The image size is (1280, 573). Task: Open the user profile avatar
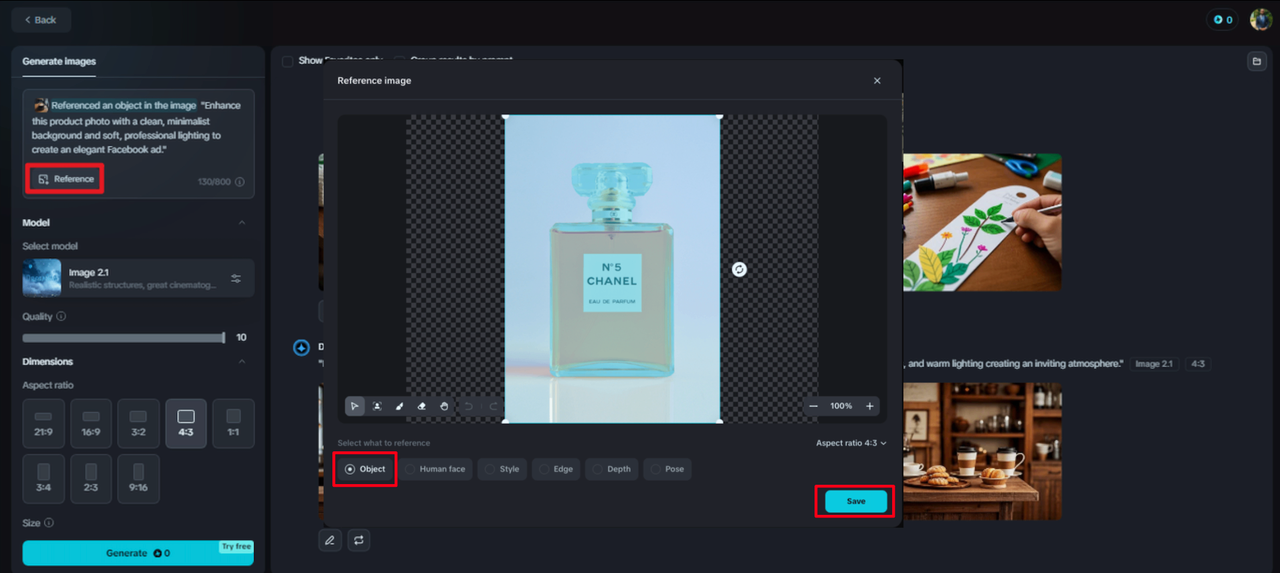[x=1260, y=20]
